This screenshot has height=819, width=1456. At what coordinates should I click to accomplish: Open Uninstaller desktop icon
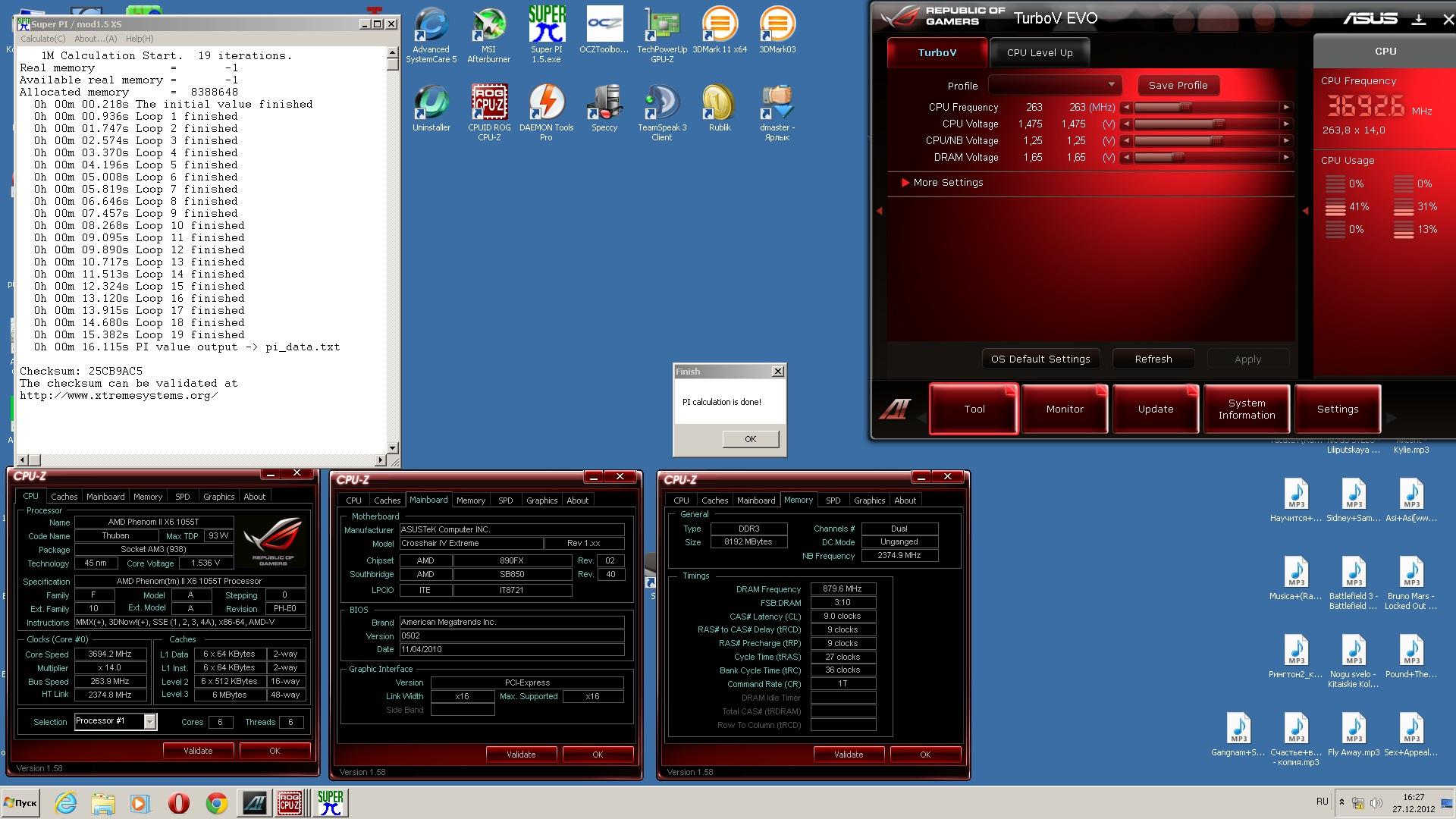pos(431,108)
